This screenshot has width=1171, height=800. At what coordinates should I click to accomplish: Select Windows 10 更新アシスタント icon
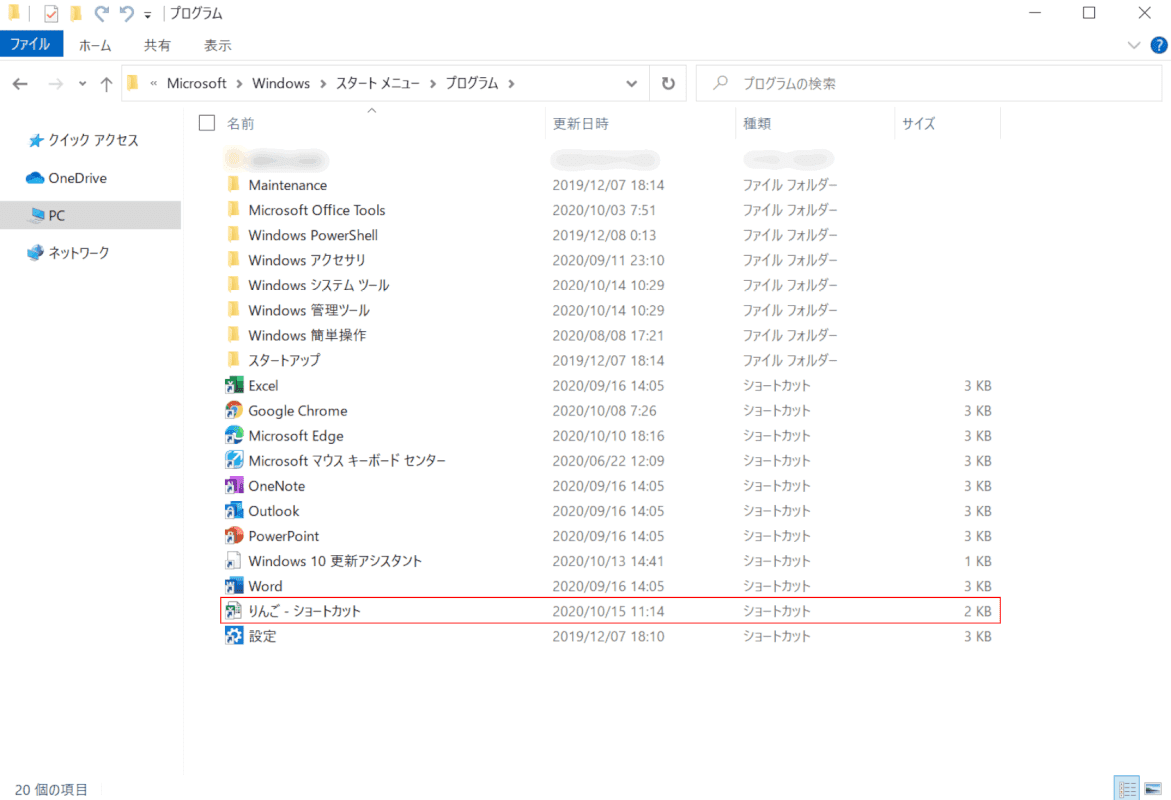pos(234,561)
